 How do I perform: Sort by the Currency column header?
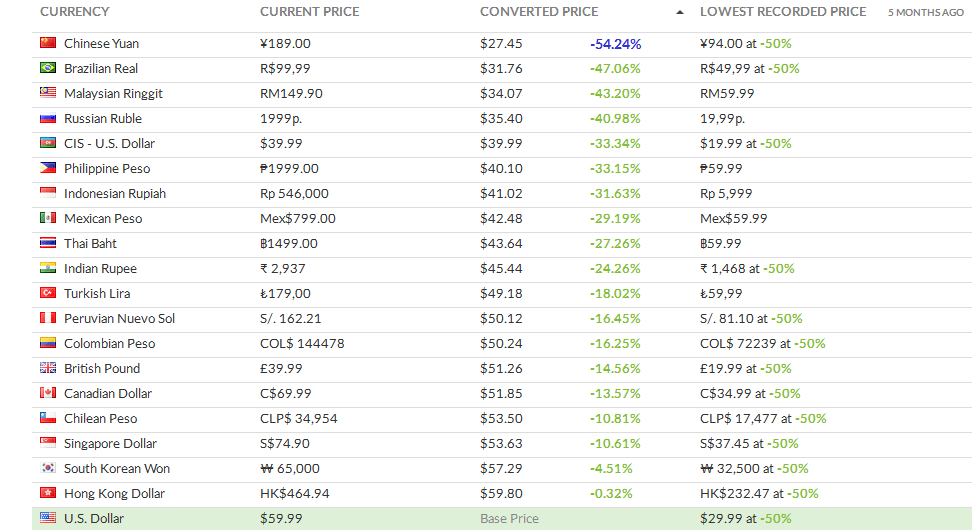(x=75, y=12)
